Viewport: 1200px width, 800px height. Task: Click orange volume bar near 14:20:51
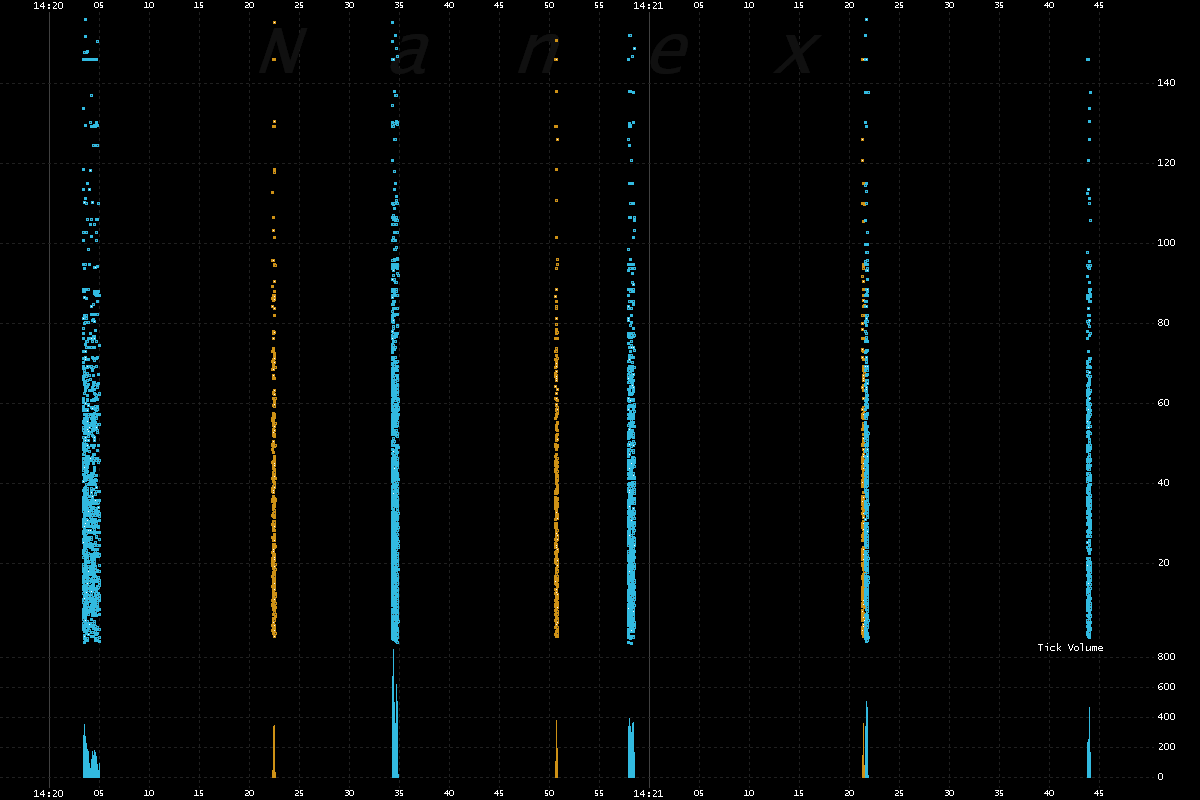click(x=556, y=749)
